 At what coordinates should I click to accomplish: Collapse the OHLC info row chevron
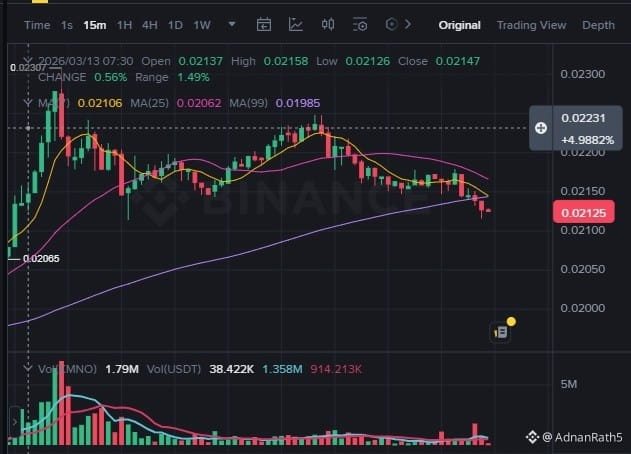coord(28,60)
